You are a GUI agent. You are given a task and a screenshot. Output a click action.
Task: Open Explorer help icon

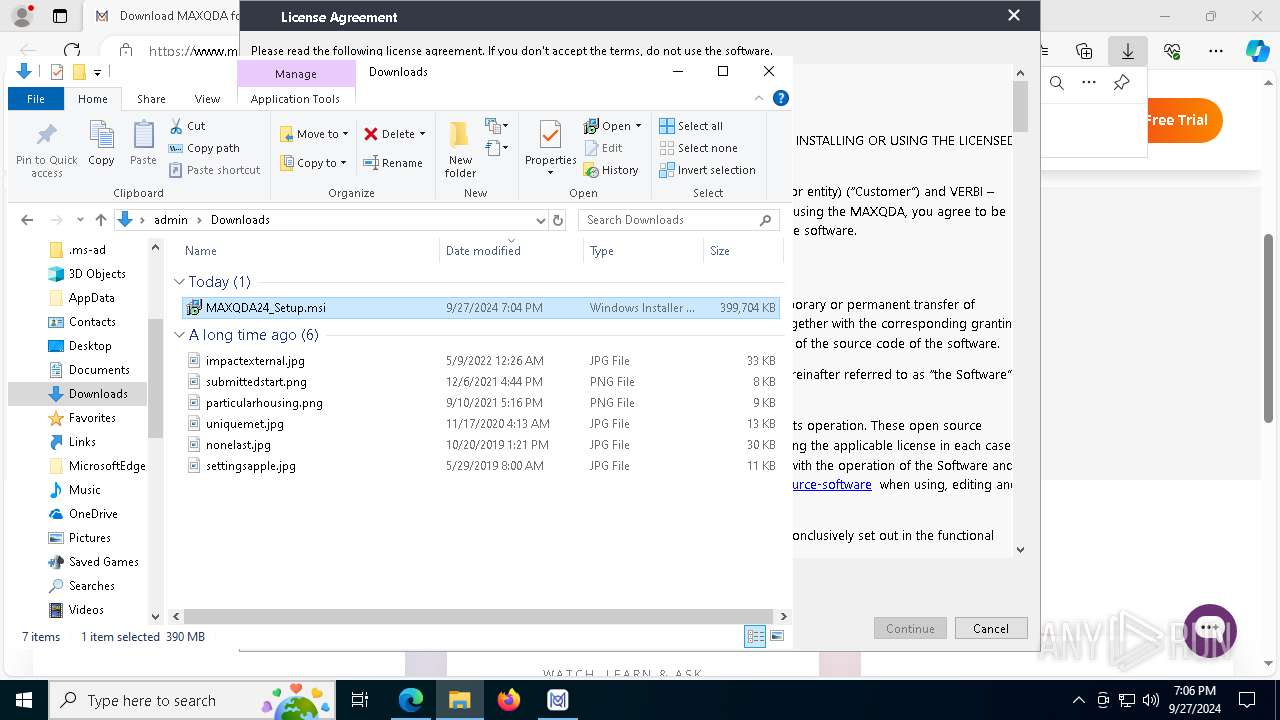coord(781,98)
